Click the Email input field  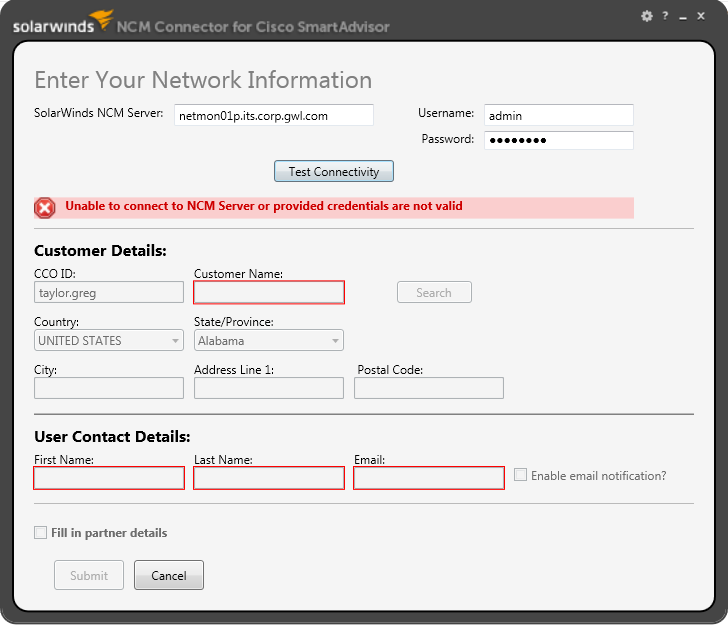tap(429, 478)
